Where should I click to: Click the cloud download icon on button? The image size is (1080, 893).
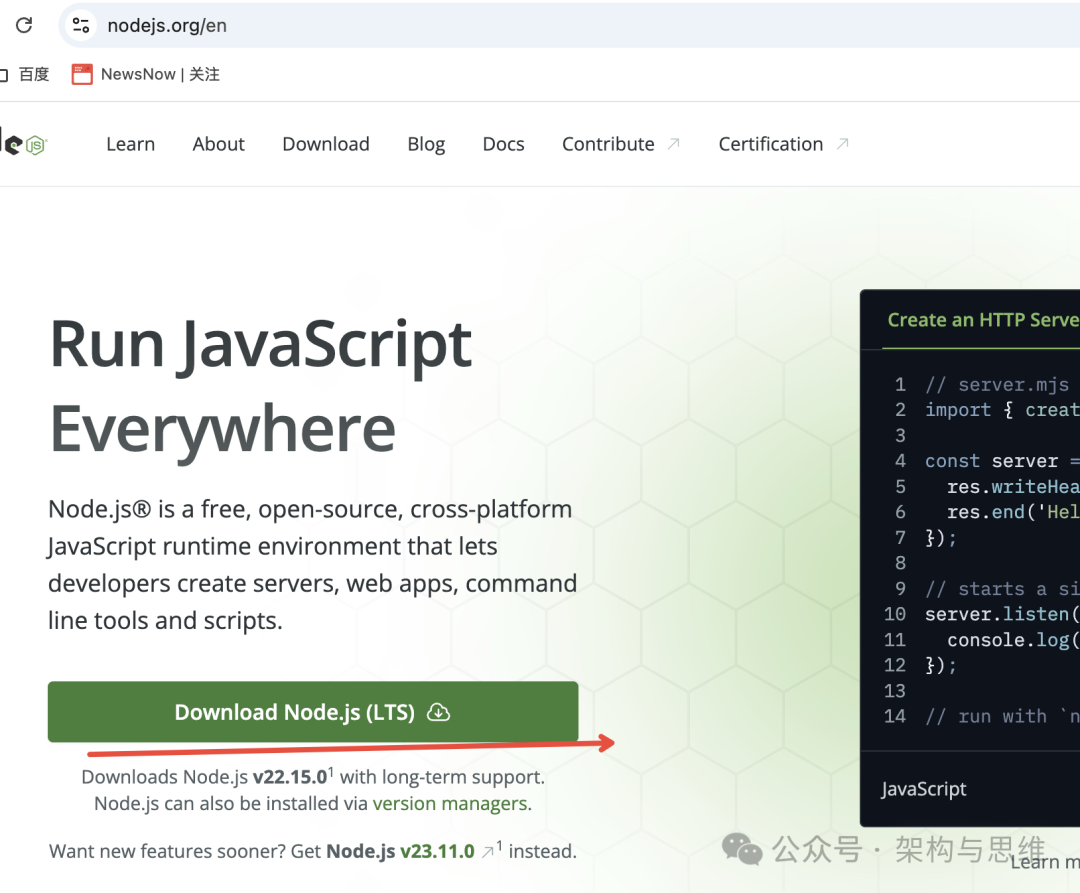click(x=439, y=712)
